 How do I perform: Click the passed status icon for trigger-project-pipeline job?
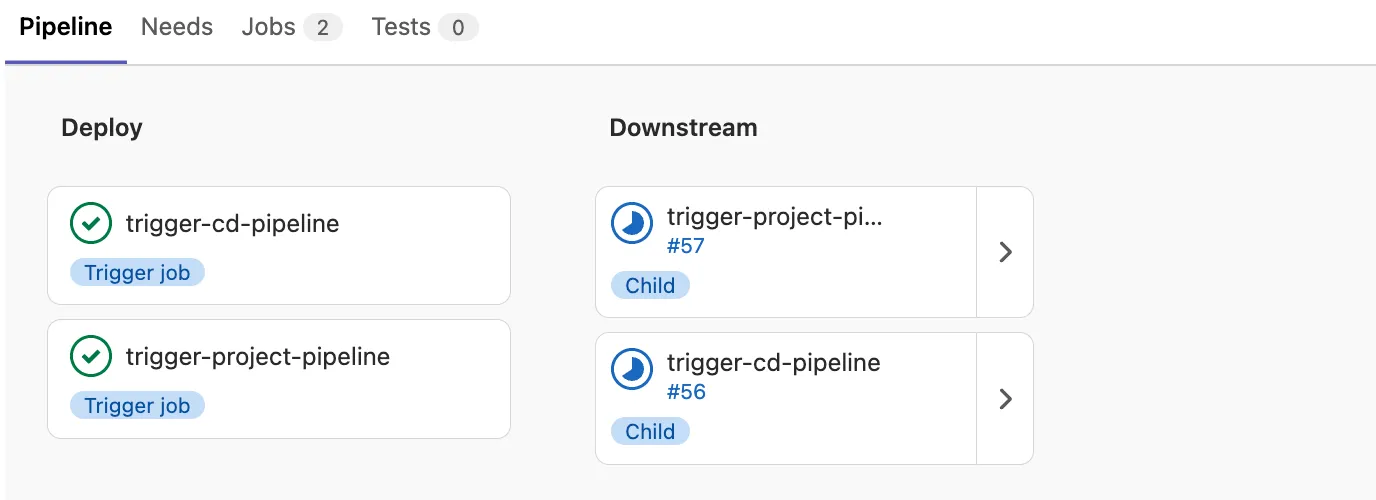[x=91, y=356]
